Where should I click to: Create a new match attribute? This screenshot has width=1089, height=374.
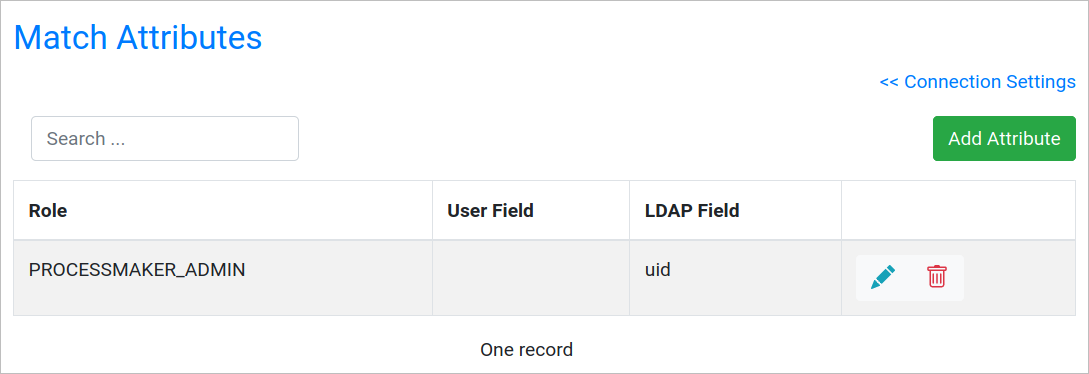pyautogui.click(x=1004, y=138)
